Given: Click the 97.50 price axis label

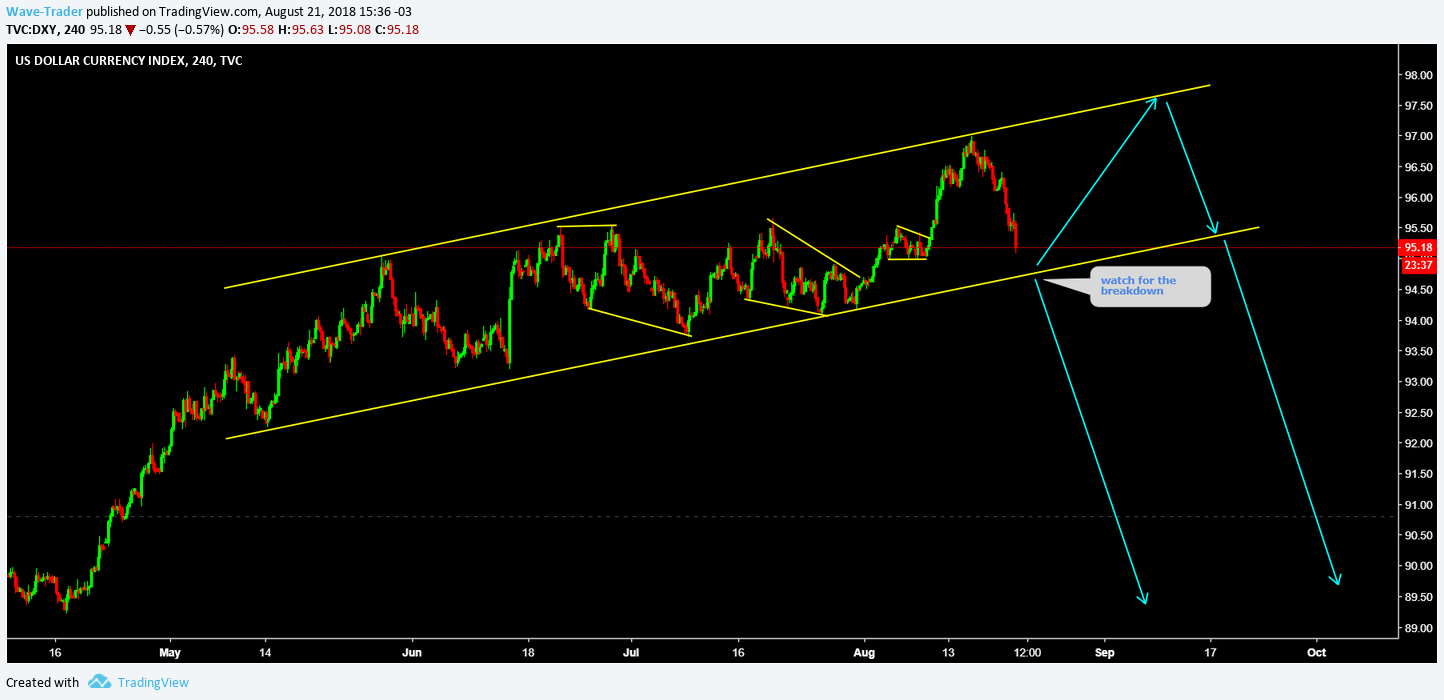Looking at the screenshot, I should (x=1417, y=106).
